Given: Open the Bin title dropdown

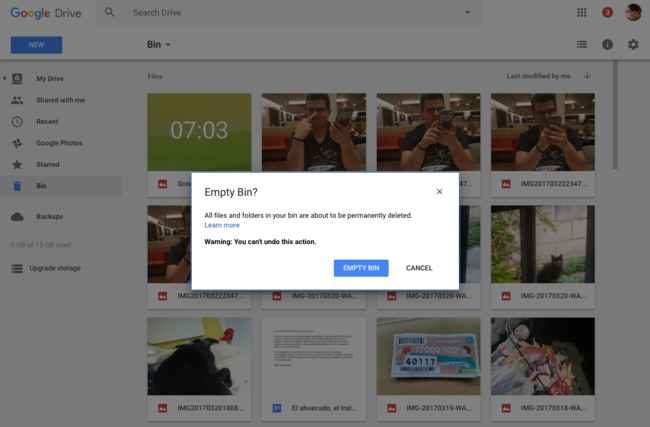Looking at the screenshot, I should 159,44.
